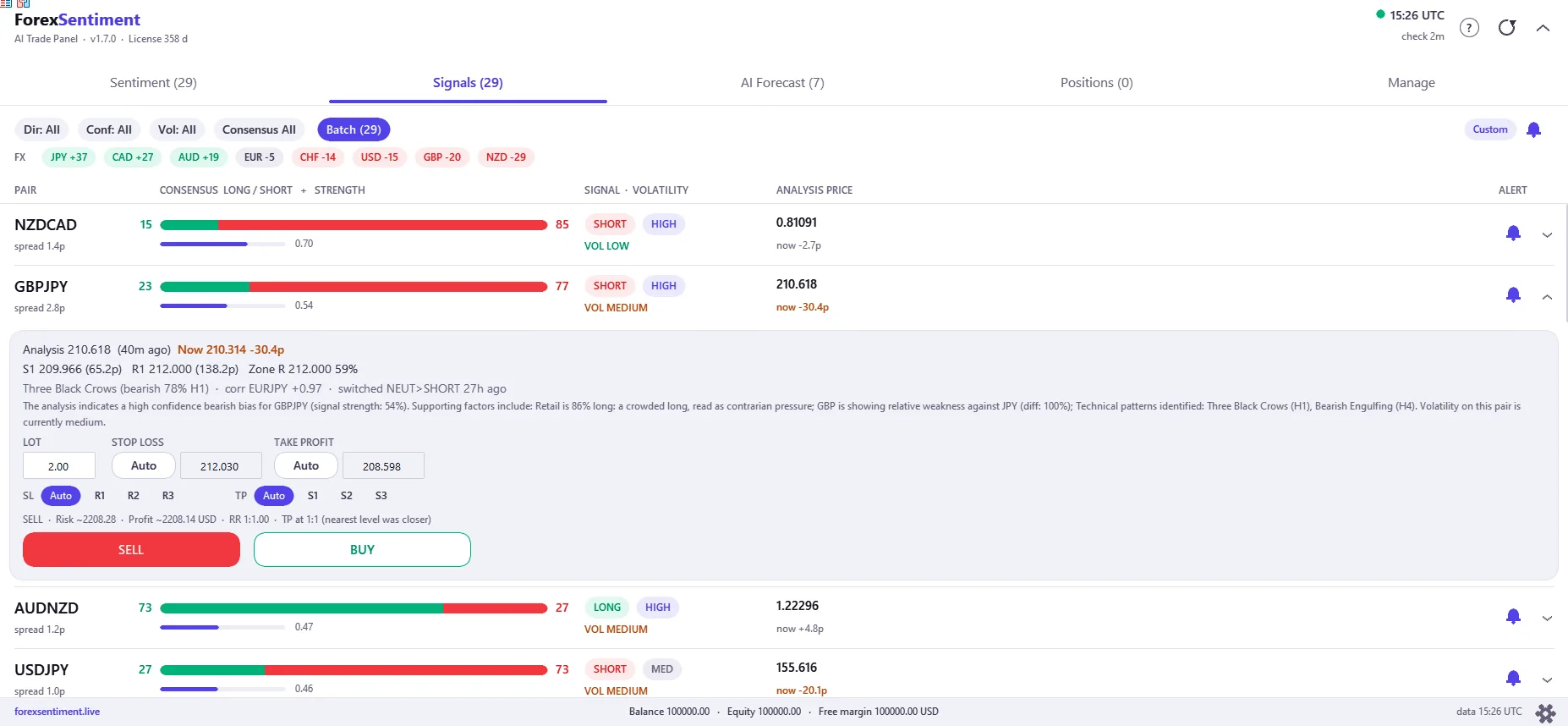Open the AI Forecast (7) tab

[782, 83]
